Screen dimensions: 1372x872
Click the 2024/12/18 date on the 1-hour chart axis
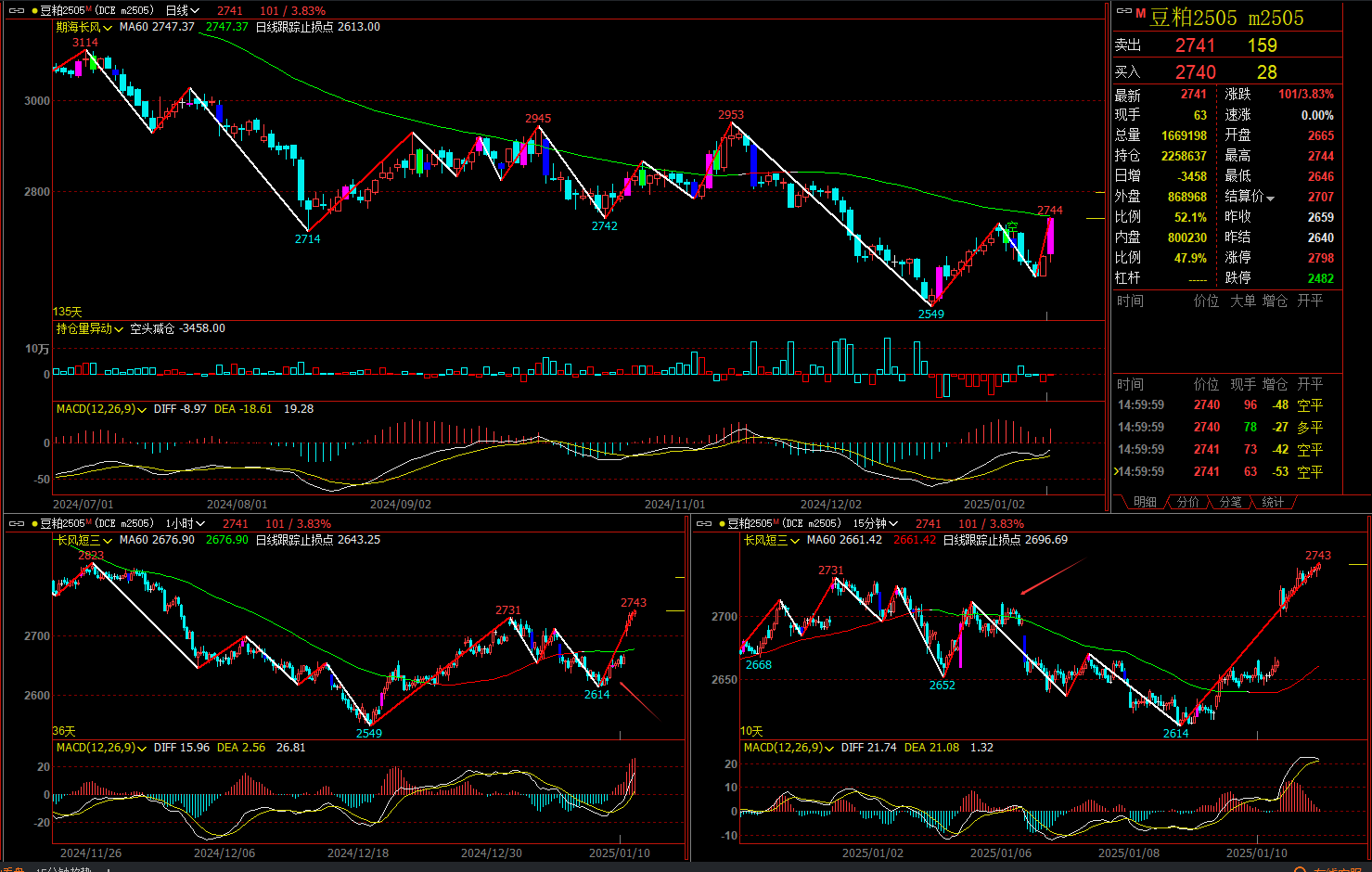click(x=358, y=853)
